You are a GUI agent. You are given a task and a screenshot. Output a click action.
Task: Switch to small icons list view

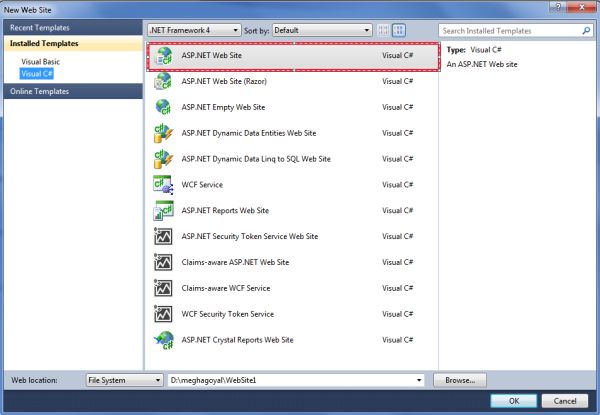coord(383,30)
